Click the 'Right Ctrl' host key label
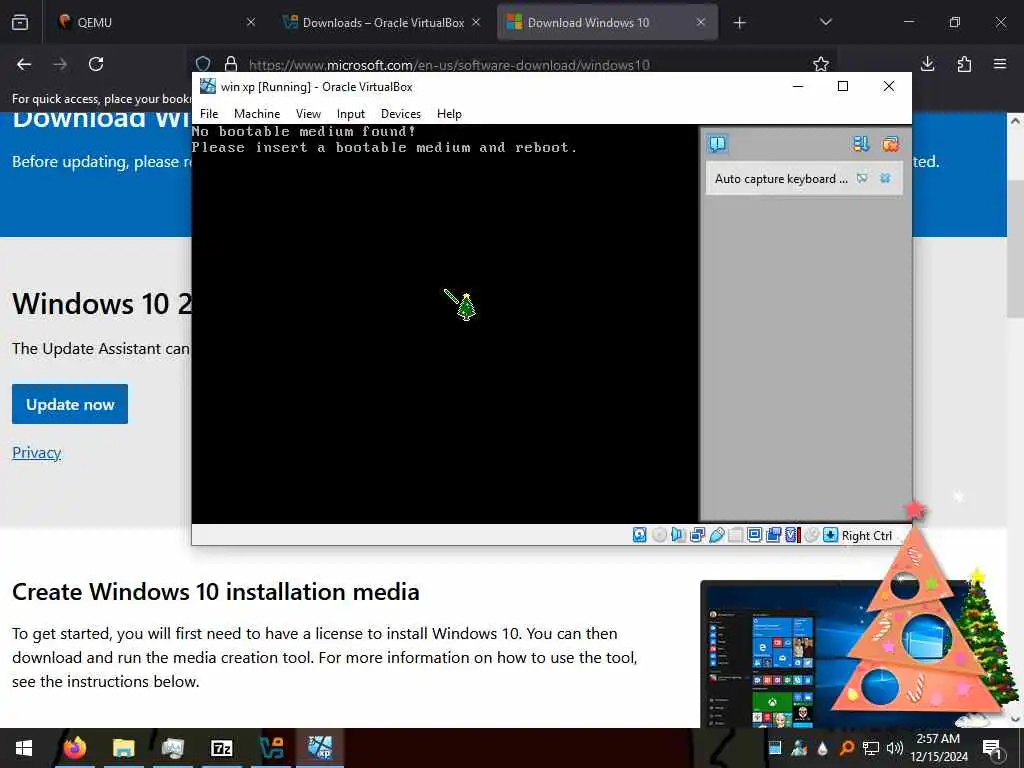This screenshot has height=768, width=1024. click(x=867, y=536)
